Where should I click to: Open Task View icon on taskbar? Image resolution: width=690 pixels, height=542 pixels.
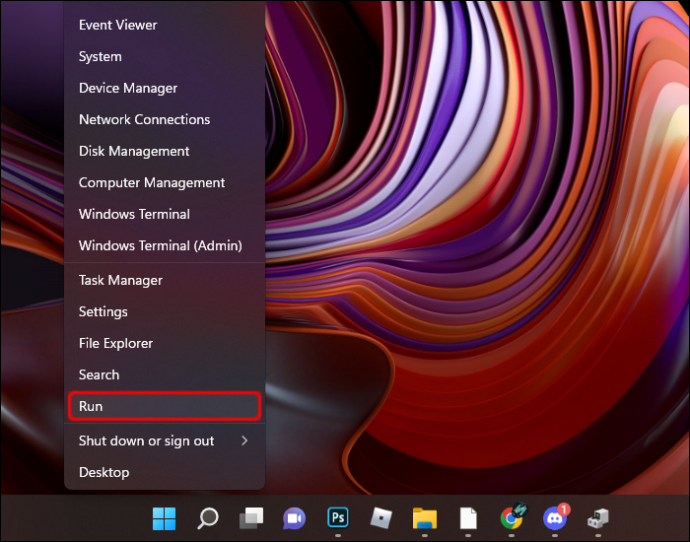pos(251,518)
